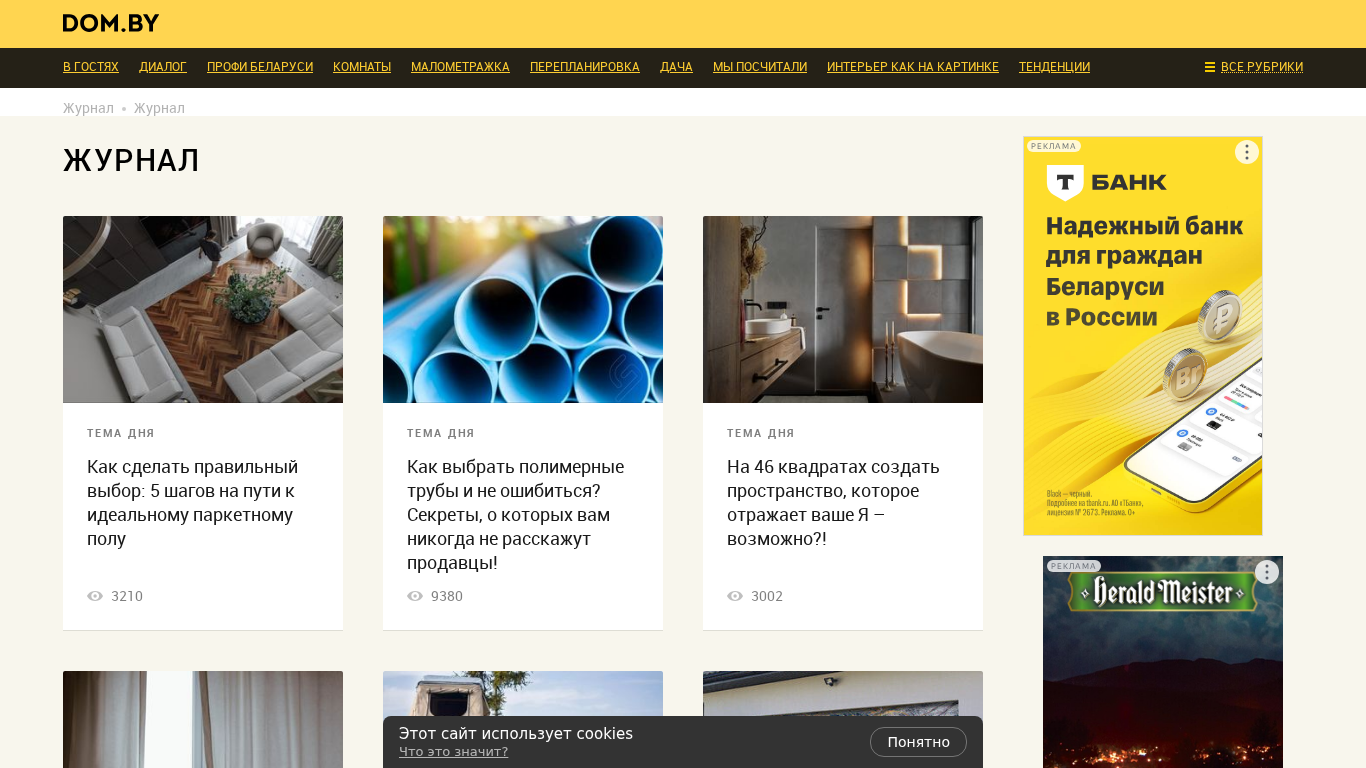Click the 3210 view count
The height and width of the screenshot is (768, 1366).
point(127,596)
